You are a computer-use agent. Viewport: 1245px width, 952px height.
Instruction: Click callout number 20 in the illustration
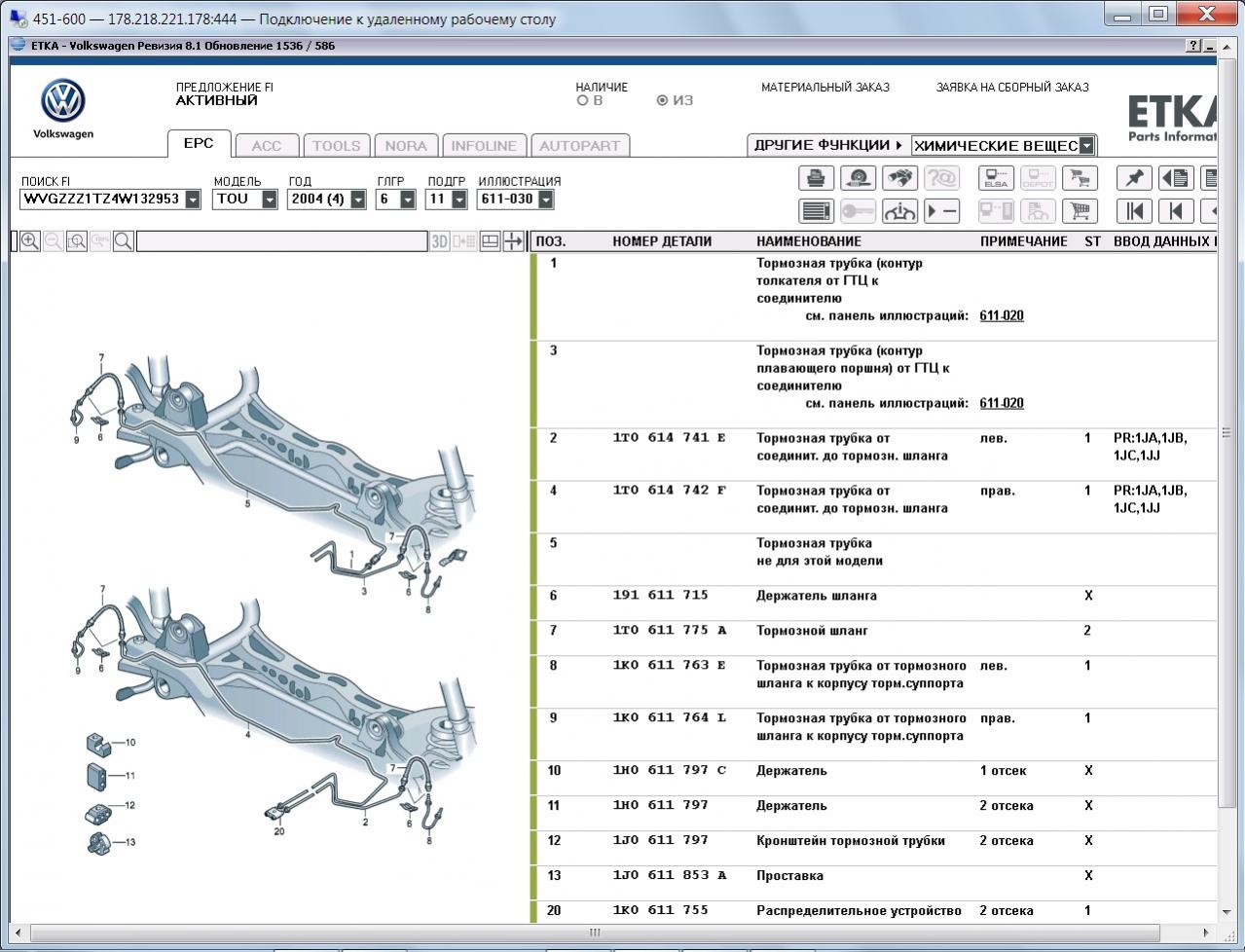point(279,831)
